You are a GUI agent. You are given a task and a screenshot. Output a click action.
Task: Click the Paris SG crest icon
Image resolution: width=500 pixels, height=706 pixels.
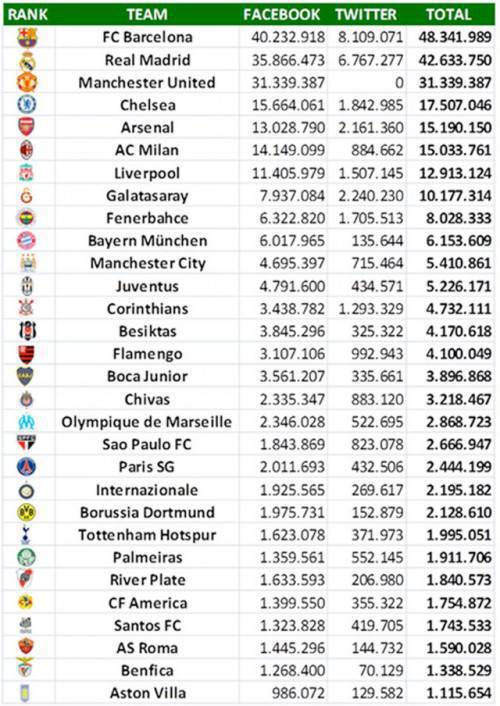27,467
